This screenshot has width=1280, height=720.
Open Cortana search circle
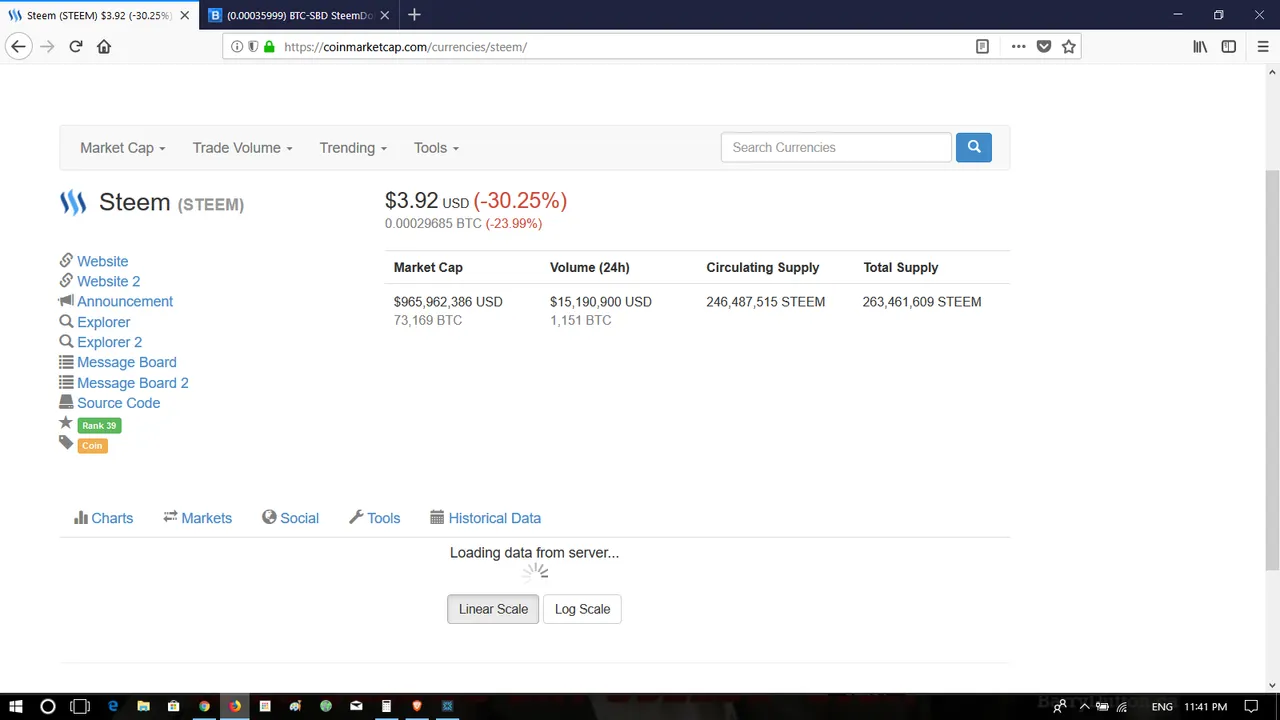click(x=47, y=706)
